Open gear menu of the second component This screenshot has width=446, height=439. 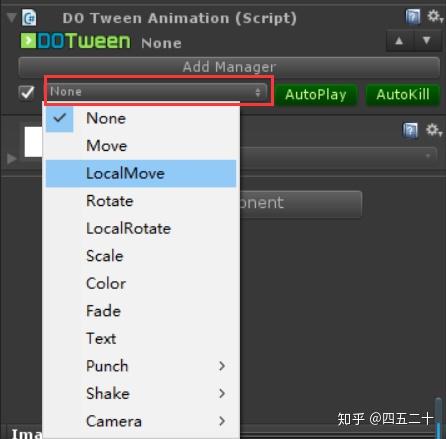[434, 130]
